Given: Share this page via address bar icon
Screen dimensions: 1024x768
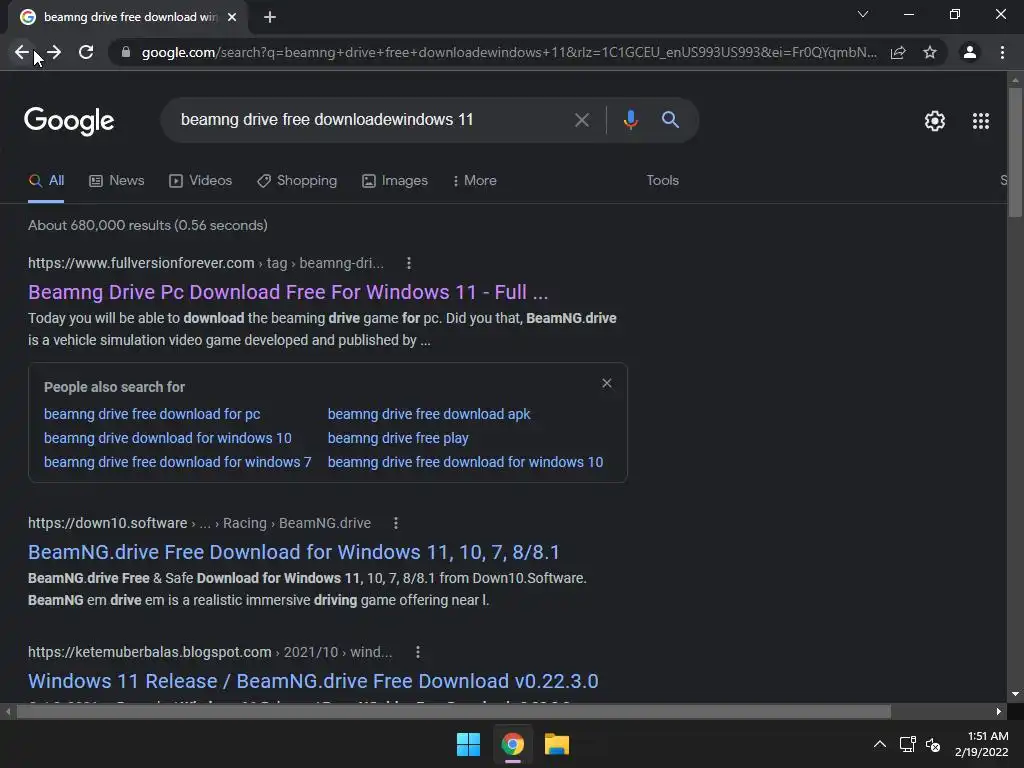Looking at the screenshot, I should [x=898, y=52].
